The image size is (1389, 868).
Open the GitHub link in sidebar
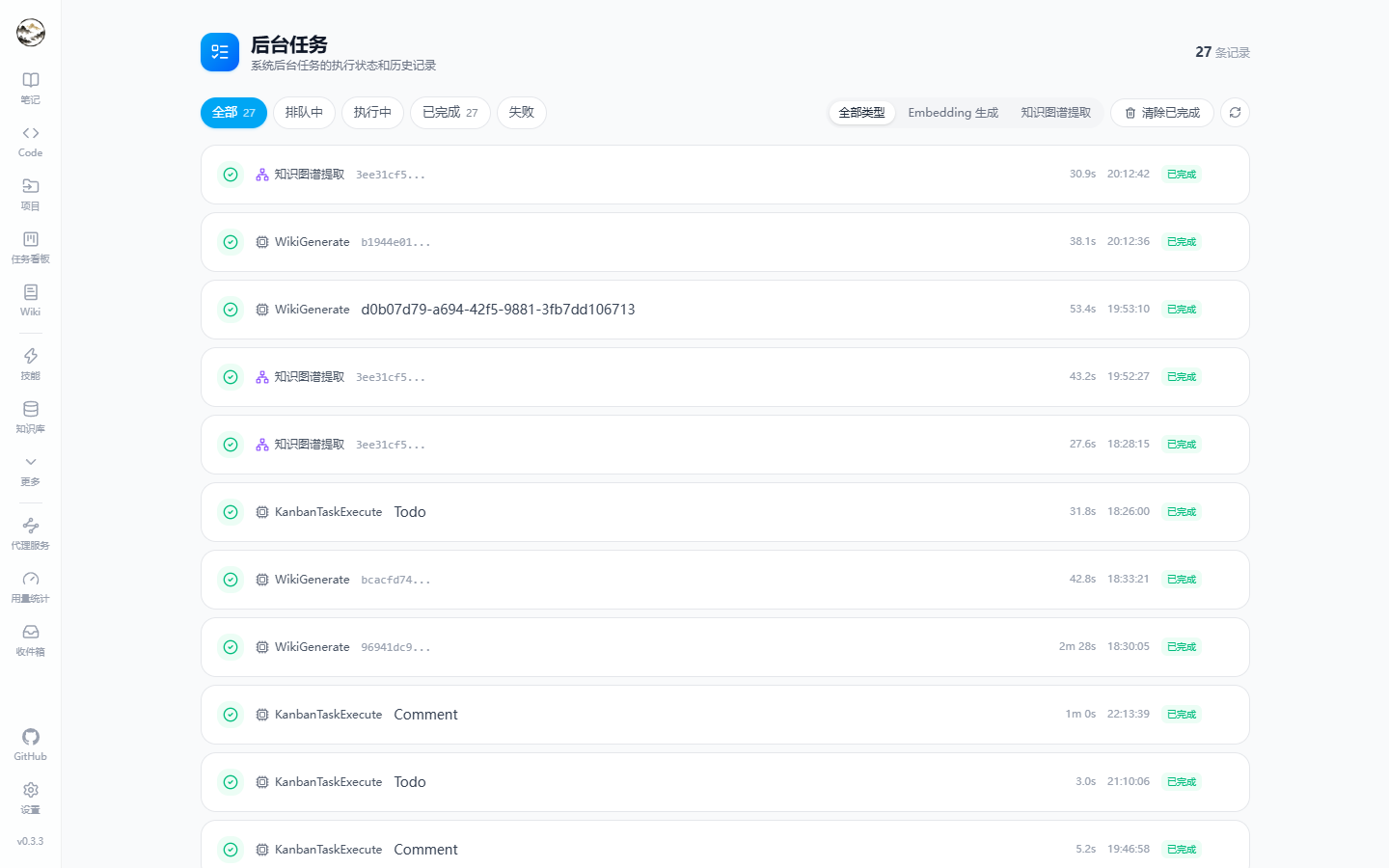pyautogui.click(x=30, y=745)
